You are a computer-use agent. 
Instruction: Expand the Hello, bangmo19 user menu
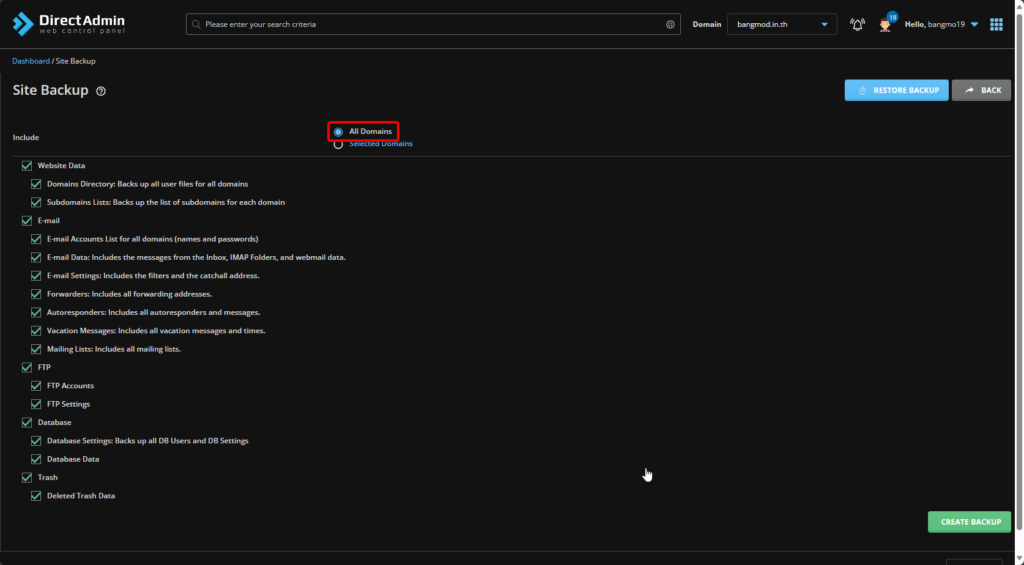940,24
